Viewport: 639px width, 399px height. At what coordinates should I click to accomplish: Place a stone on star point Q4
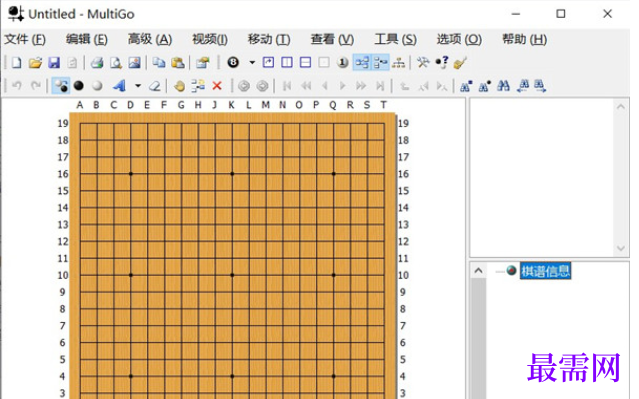(333, 376)
